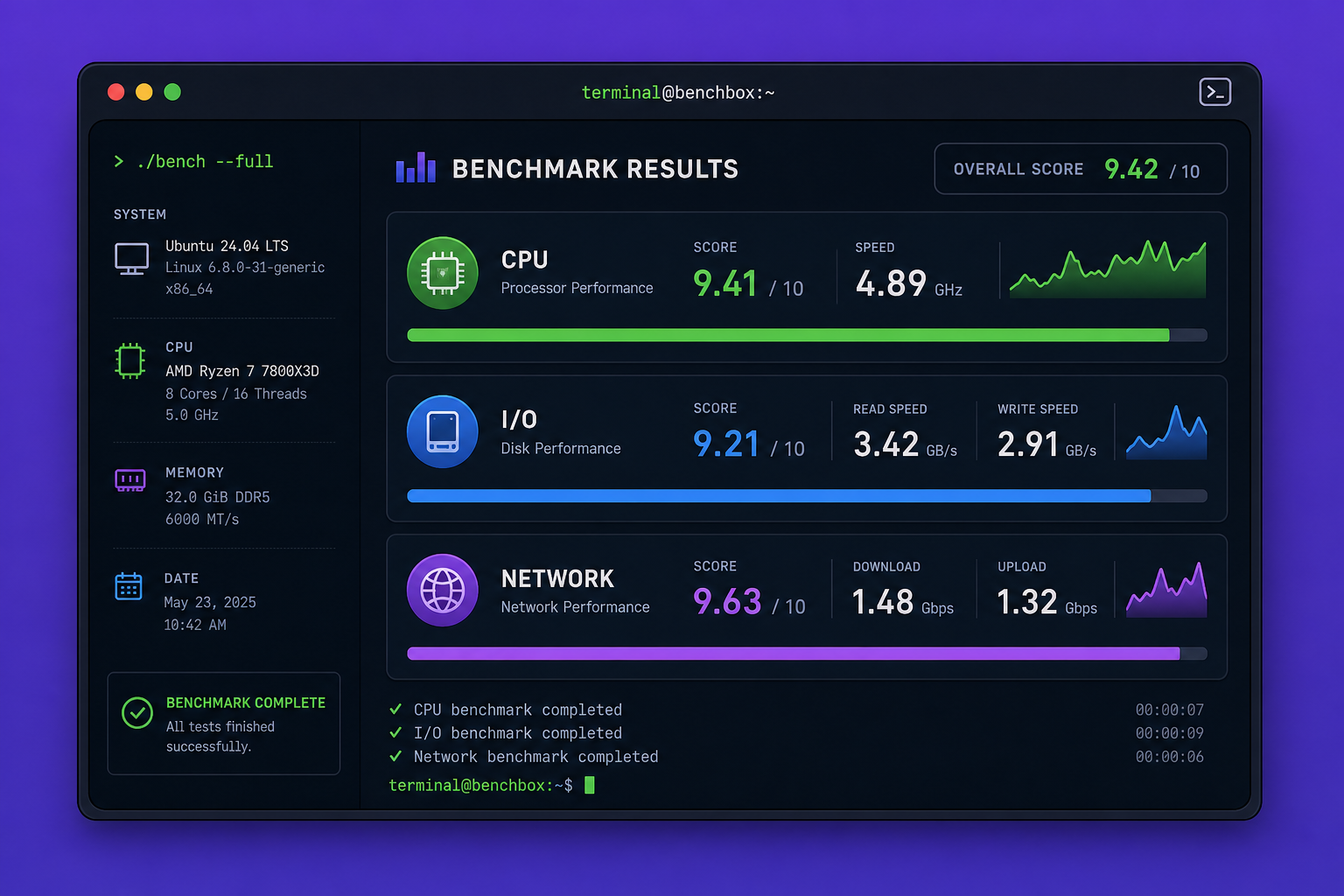The height and width of the screenshot is (896, 1344).
Task: Click the BENCHMARK RESULTS heading
Action: (595, 169)
